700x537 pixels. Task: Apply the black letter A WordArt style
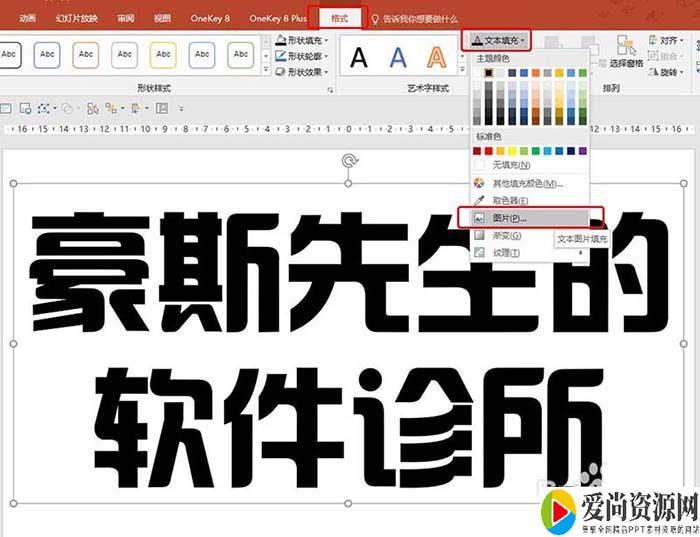coord(358,57)
